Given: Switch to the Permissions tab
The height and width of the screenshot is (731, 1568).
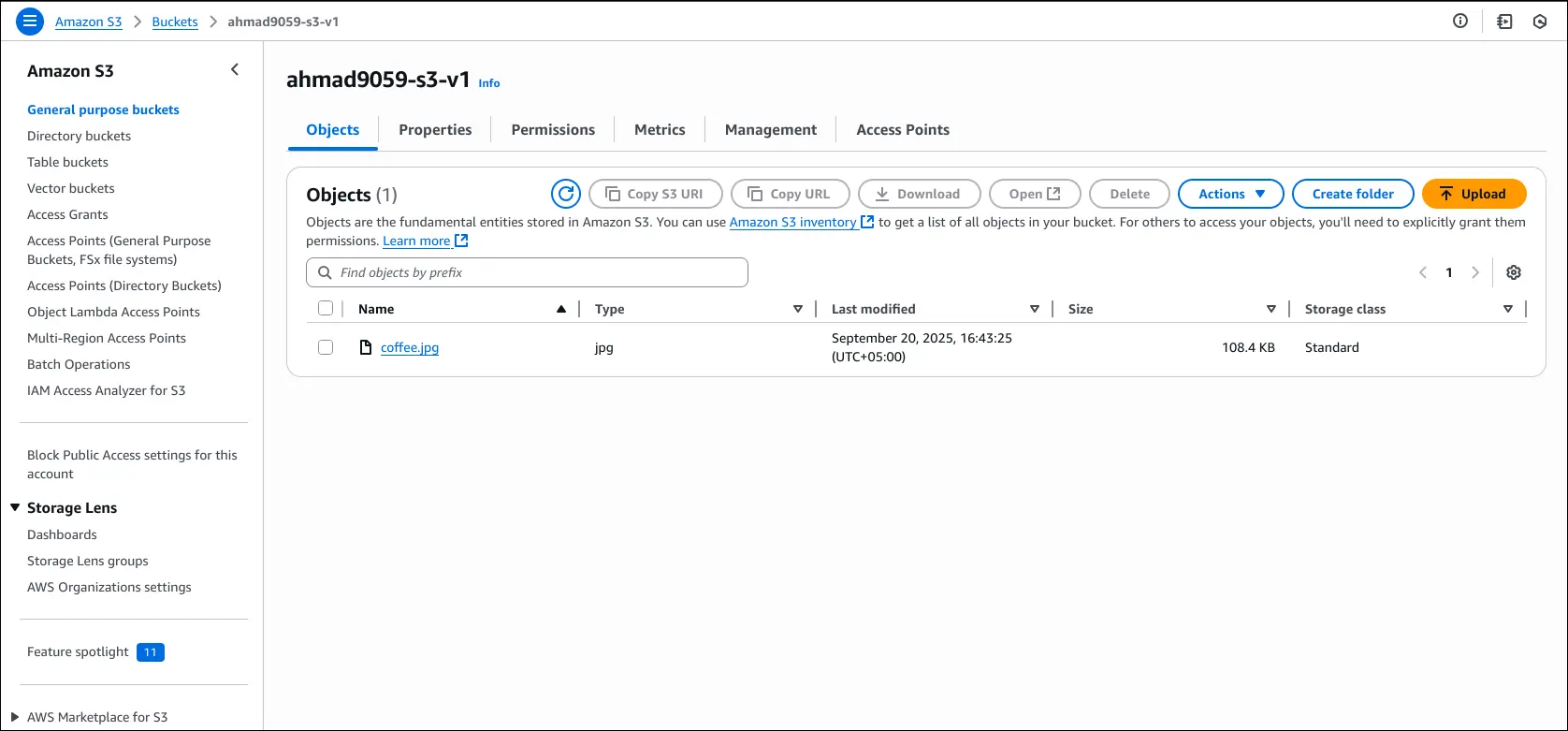Looking at the screenshot, I should point(552,130).
